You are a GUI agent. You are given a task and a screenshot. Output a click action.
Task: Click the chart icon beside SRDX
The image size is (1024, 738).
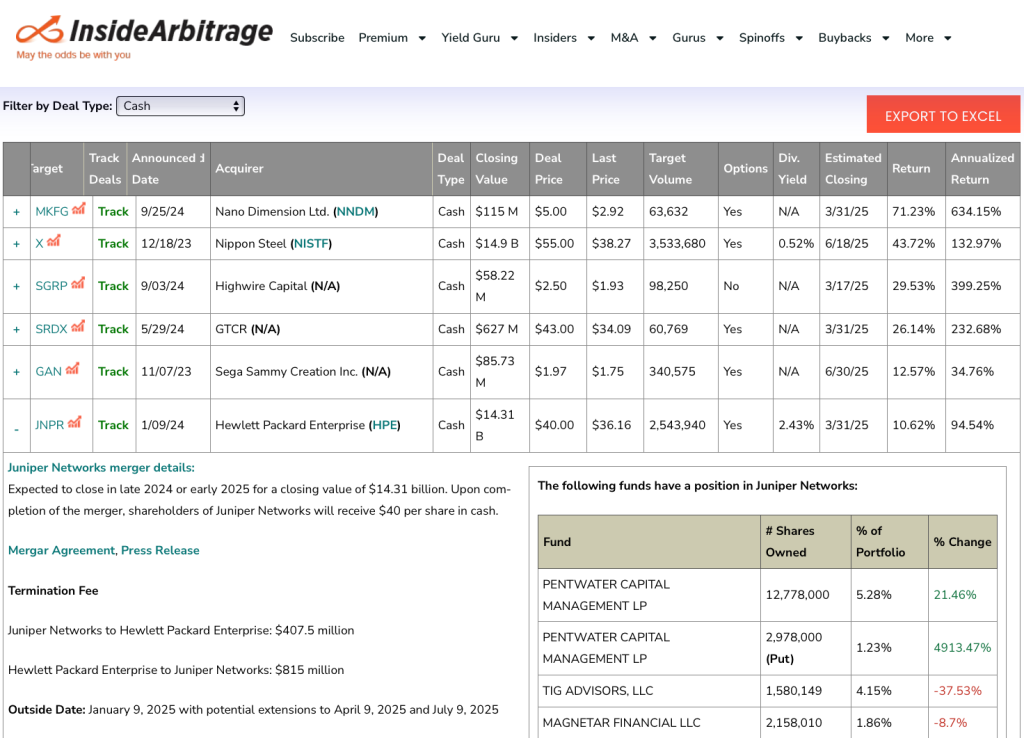coord(78,327)
